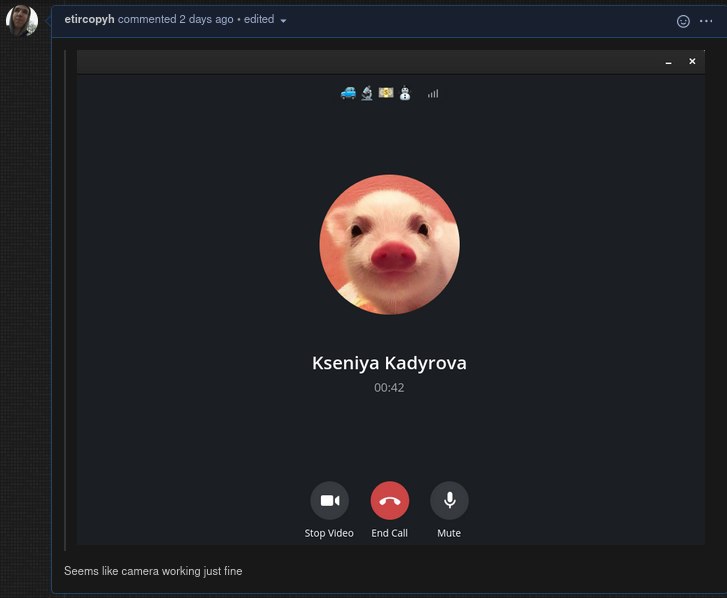Click the 'End Call' text label
The image size is (727, 598).
389,533
